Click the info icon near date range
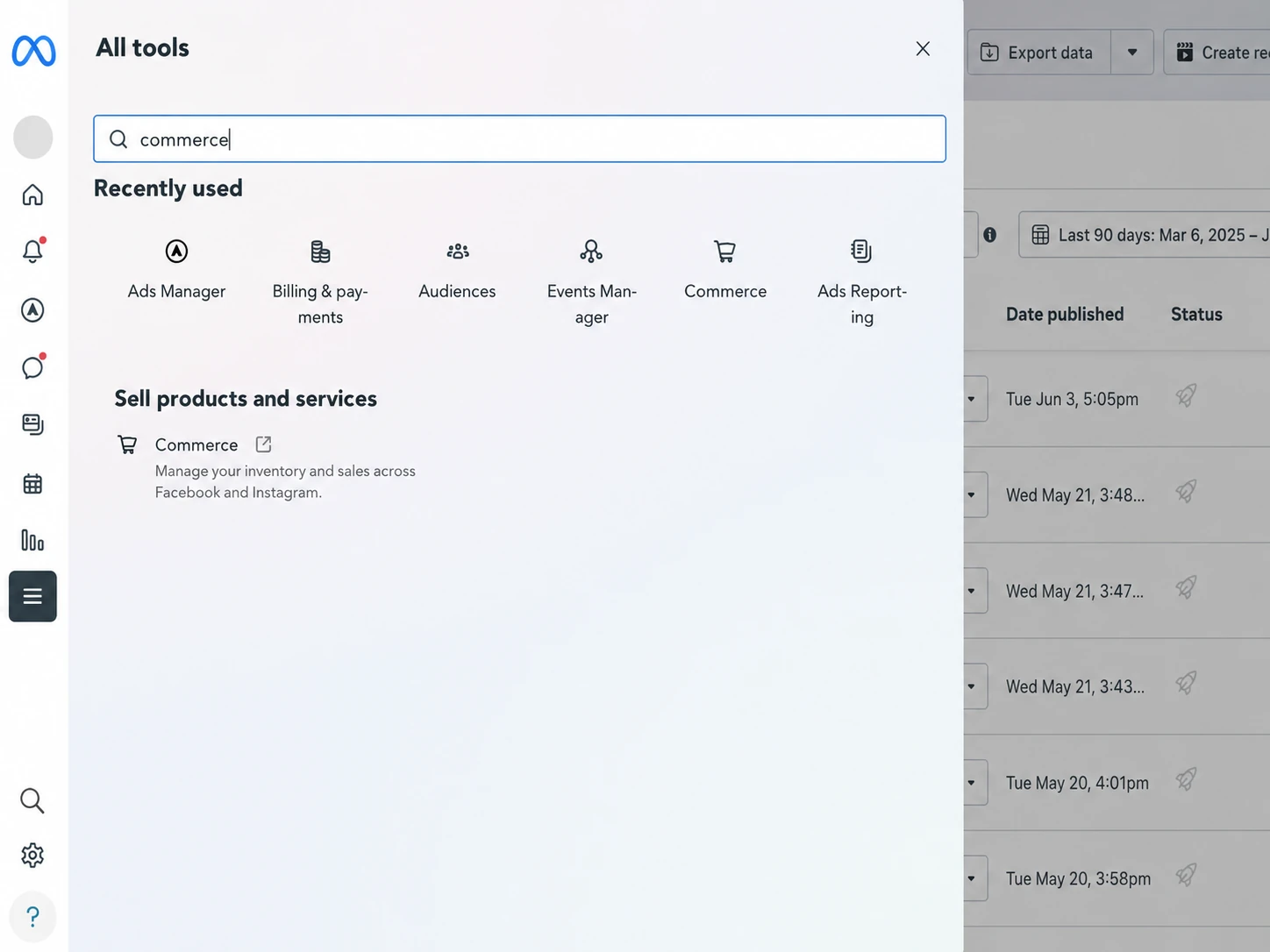The image size is (1270, 952). [x=989, y=235]
